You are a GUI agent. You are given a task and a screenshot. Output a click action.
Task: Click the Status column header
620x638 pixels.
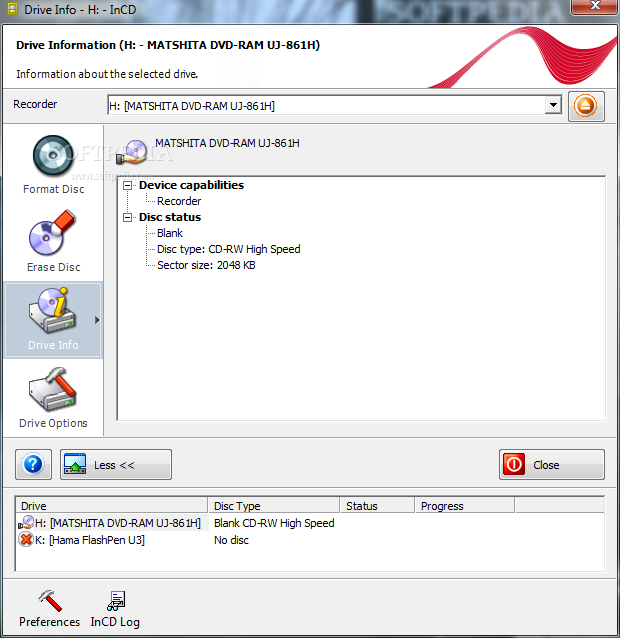pos(377,506)
